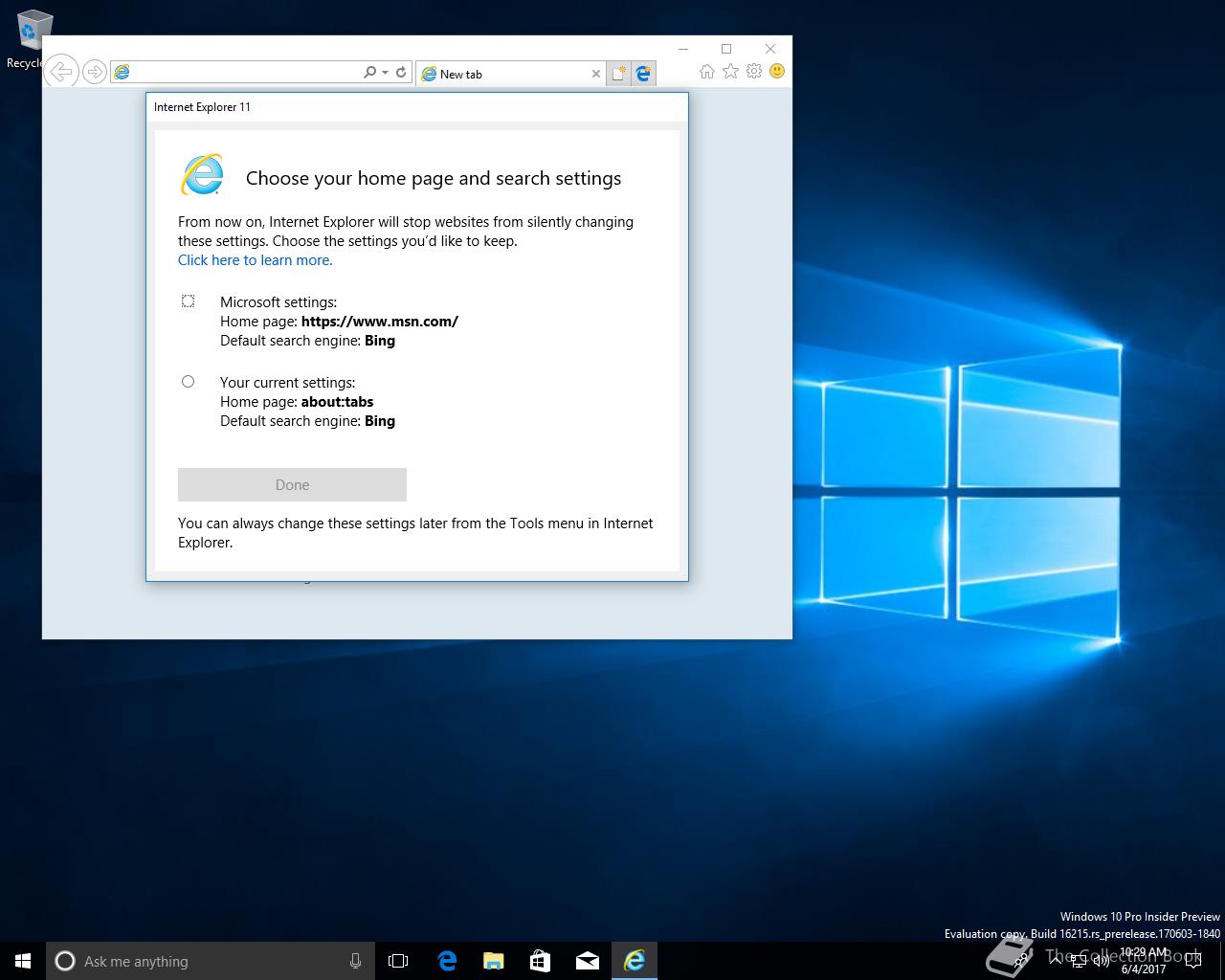Select the Your current settings radio option
This screenshot has width=1225, height=980.
click(188, 382)
